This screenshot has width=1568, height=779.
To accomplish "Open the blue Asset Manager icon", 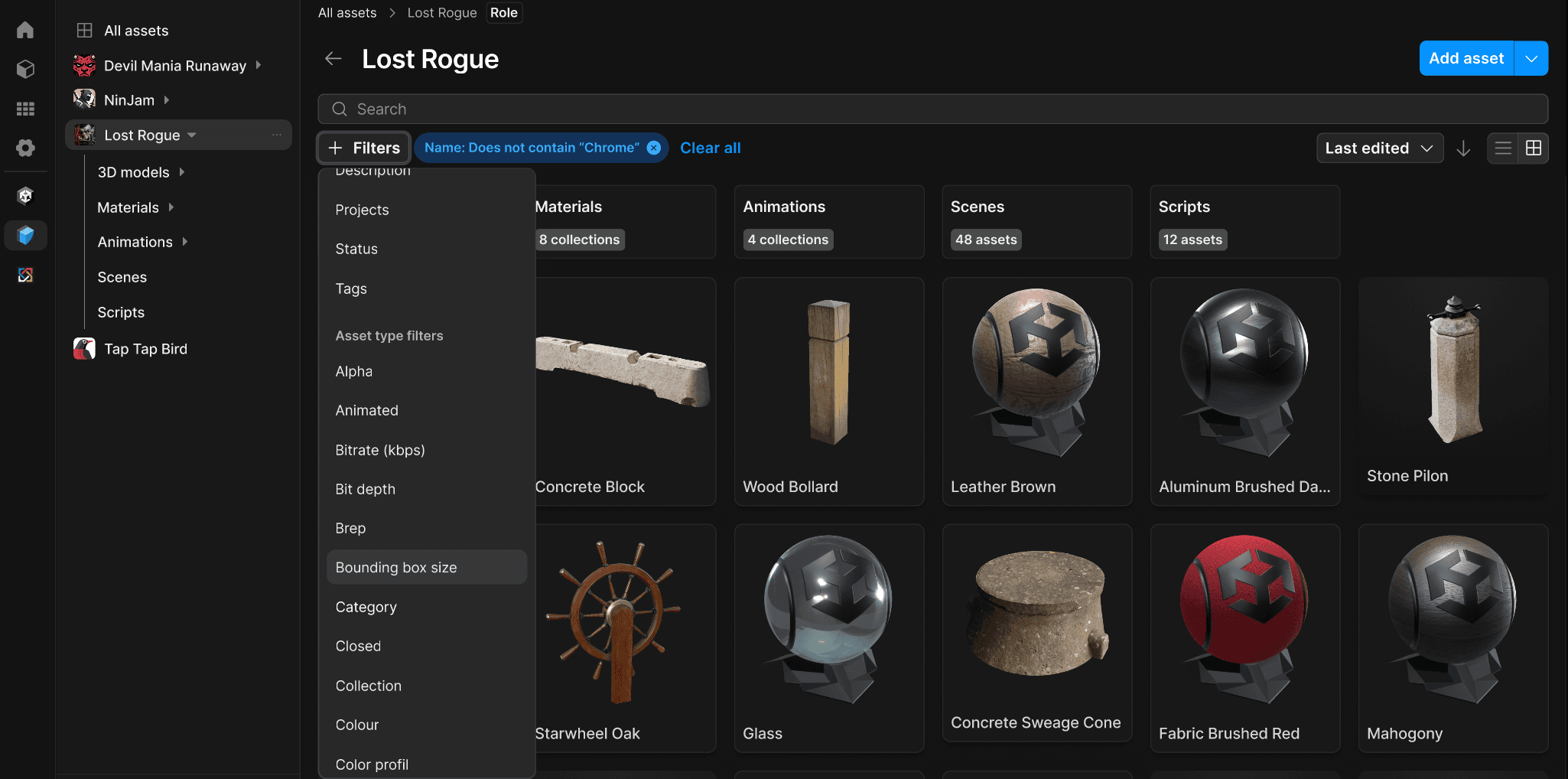I will [x=25, y=235].
